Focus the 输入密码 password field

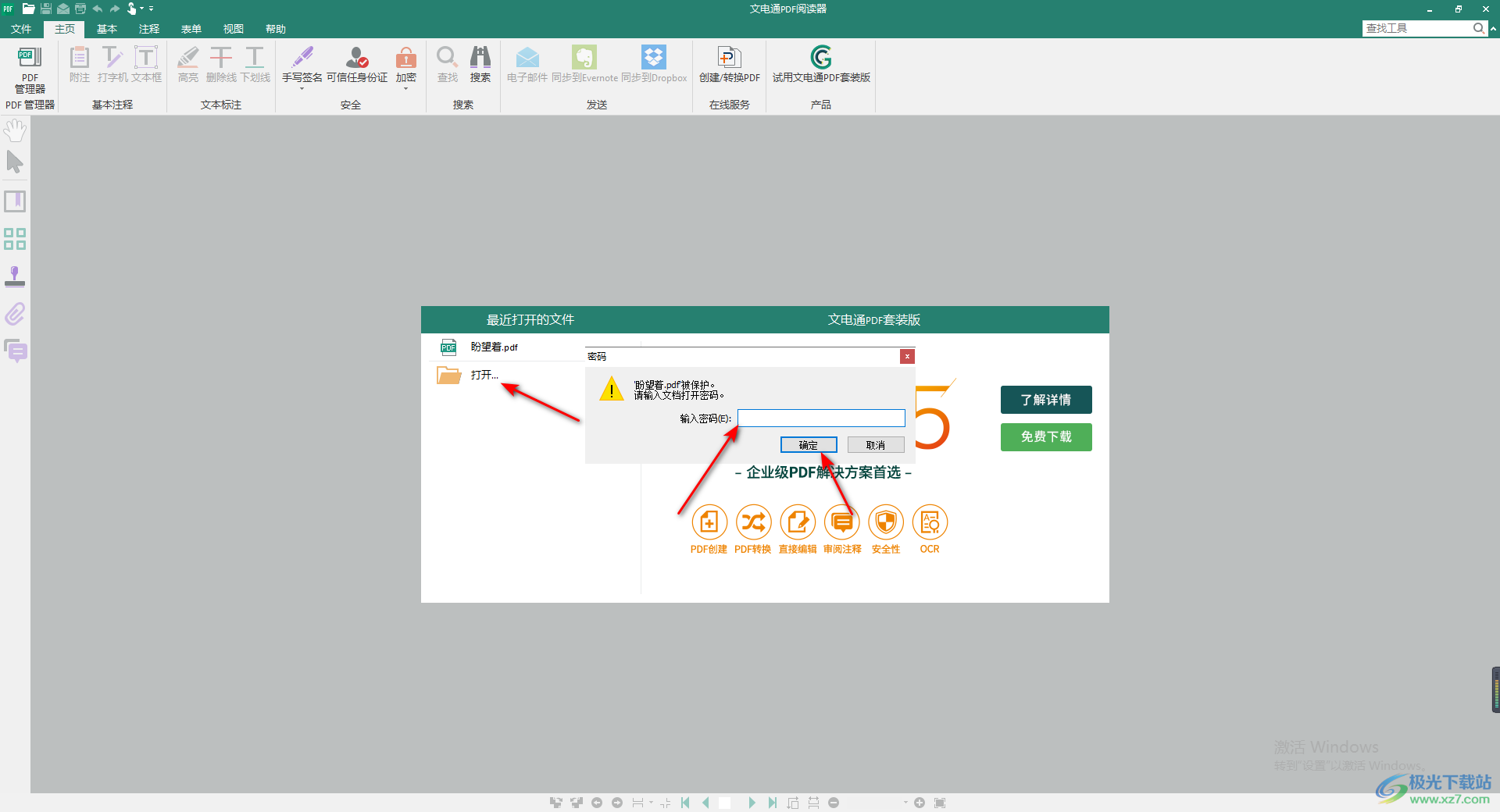821,418
